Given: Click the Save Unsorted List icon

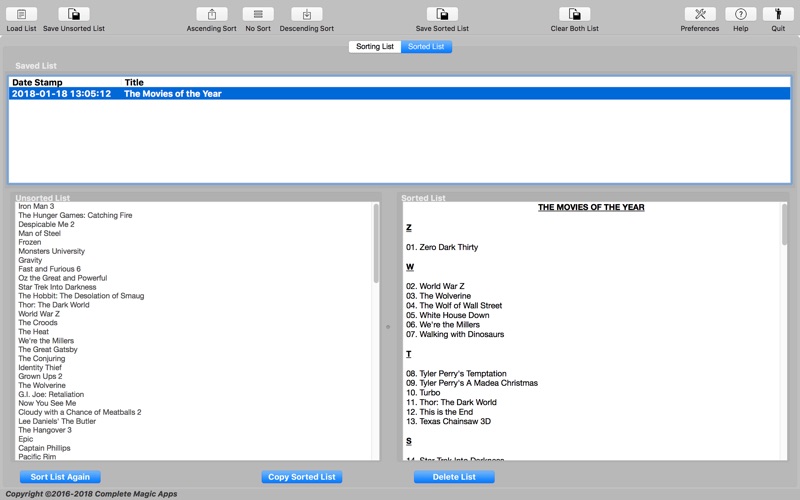Looking at the screenshot, I should [x=73, y=14].
